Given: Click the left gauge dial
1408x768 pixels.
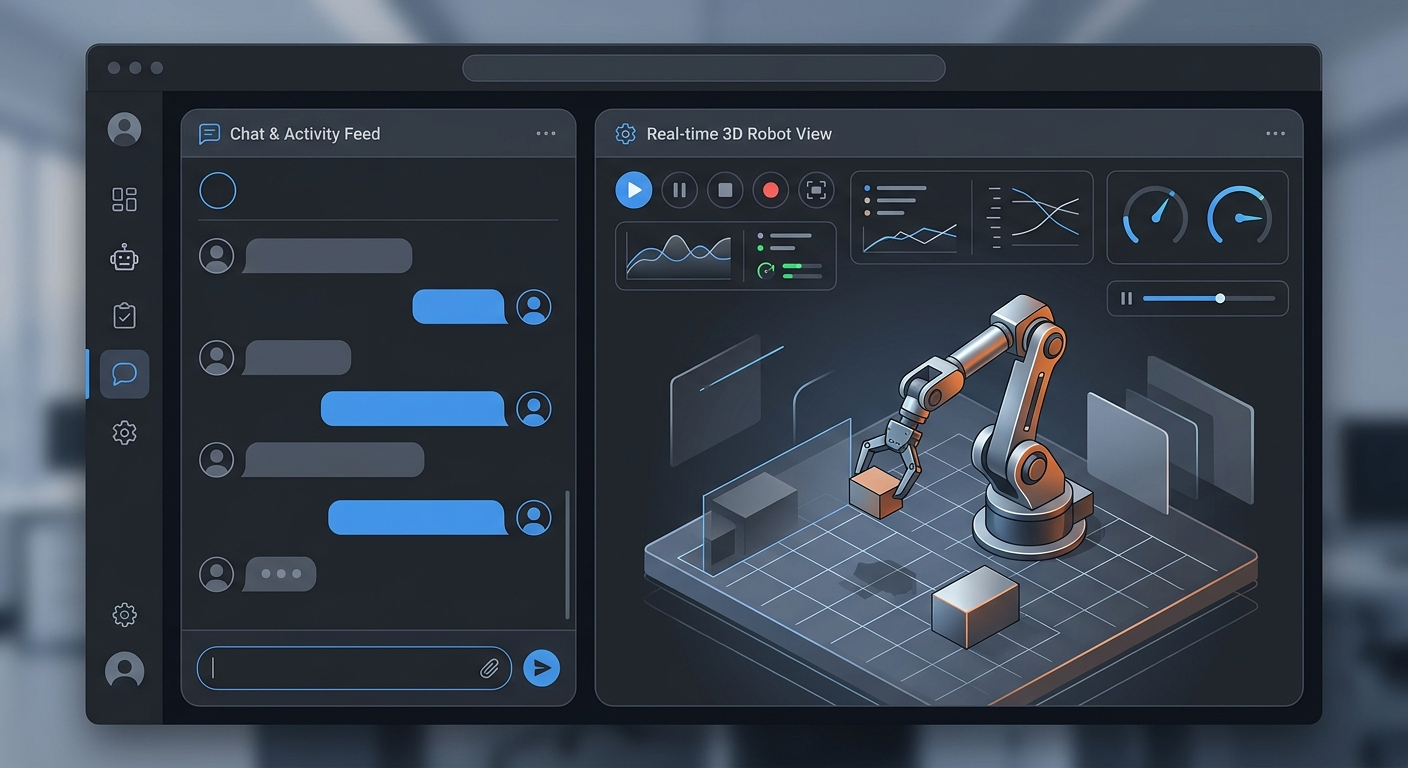Looking at the screenshot, I should 1156,216.
